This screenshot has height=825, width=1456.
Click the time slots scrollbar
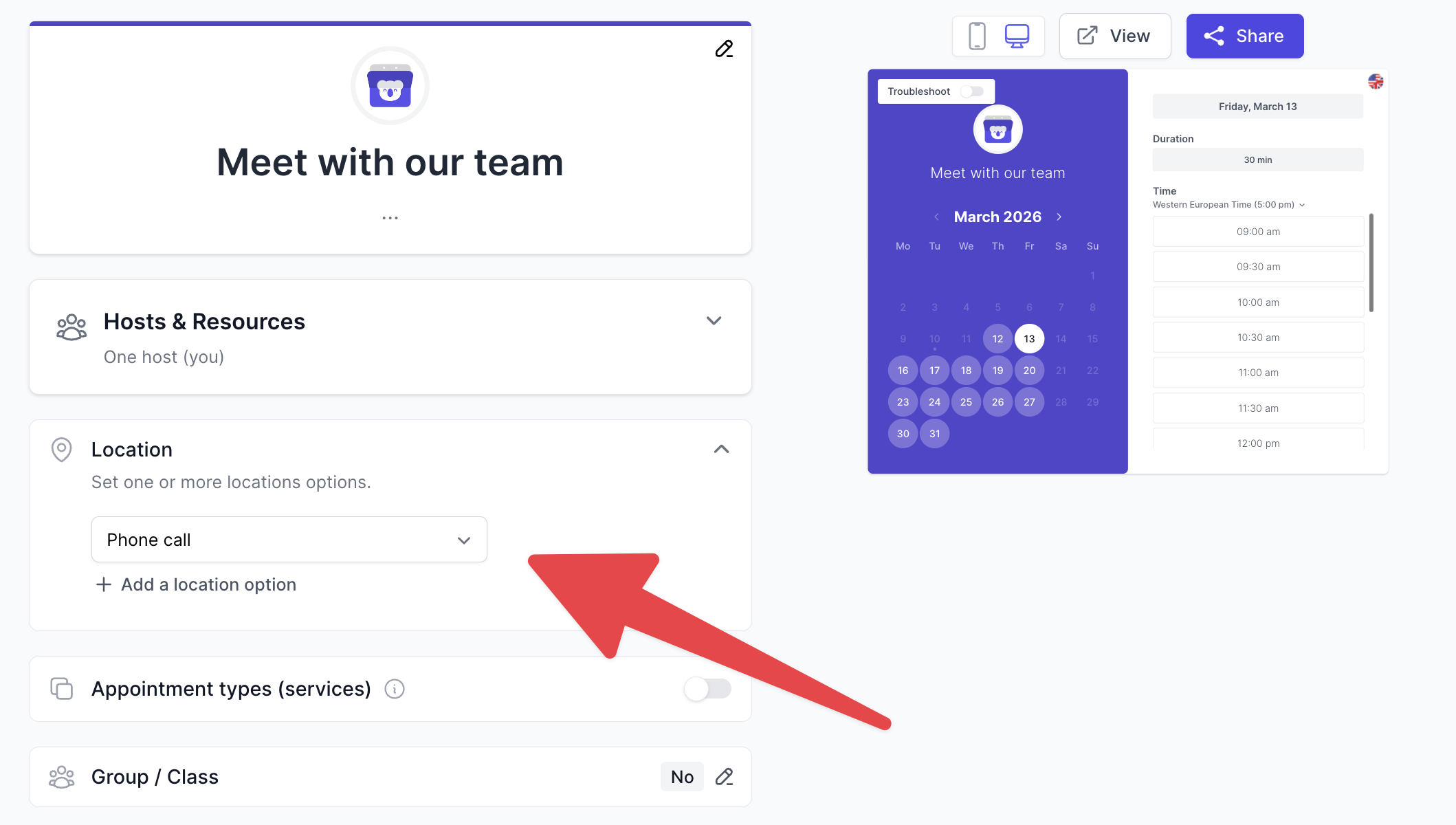[1371, 263]
